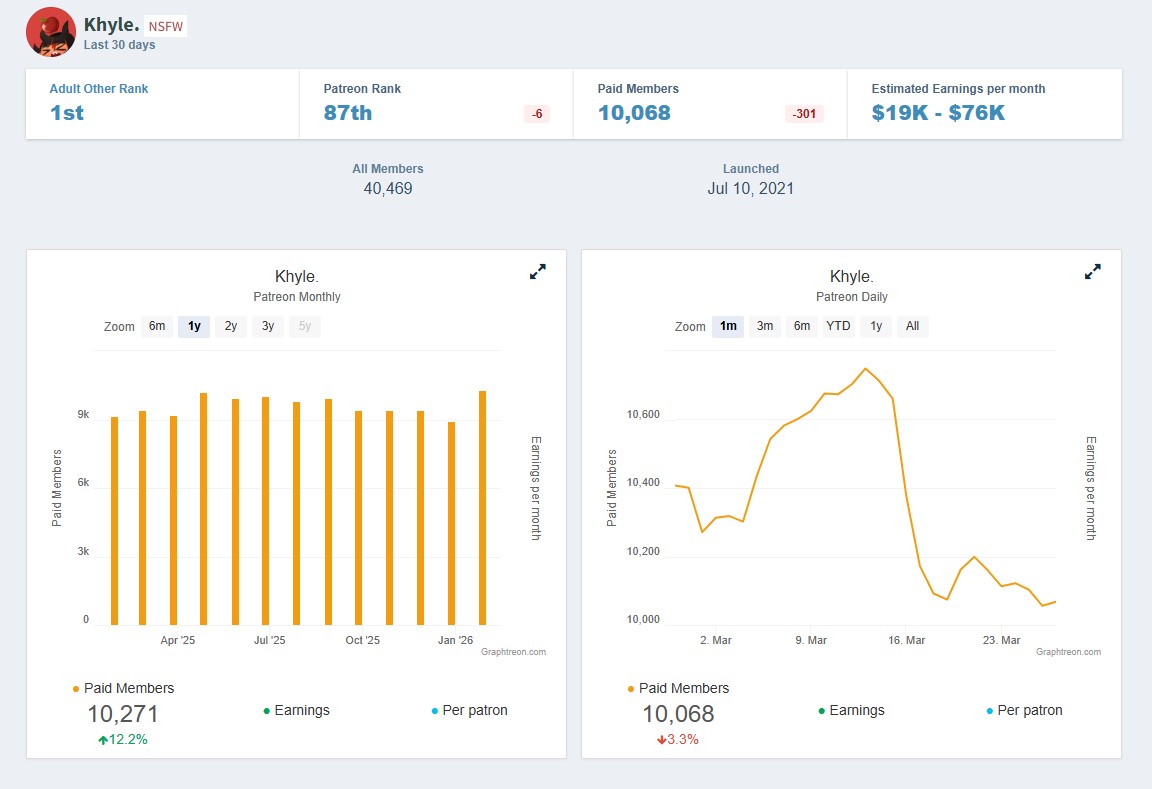Select the 87th Patreon Rank value
This screenshot has width=1152, height=789.
pyautogui.click(x=348, y=112)
